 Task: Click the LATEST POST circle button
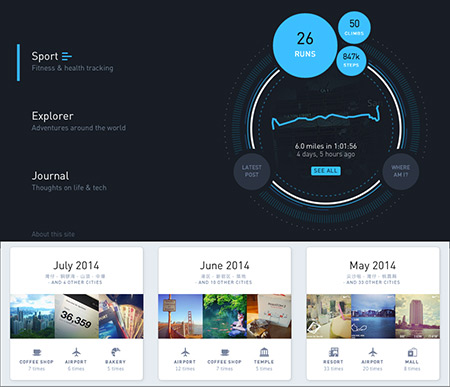(252, 171)
